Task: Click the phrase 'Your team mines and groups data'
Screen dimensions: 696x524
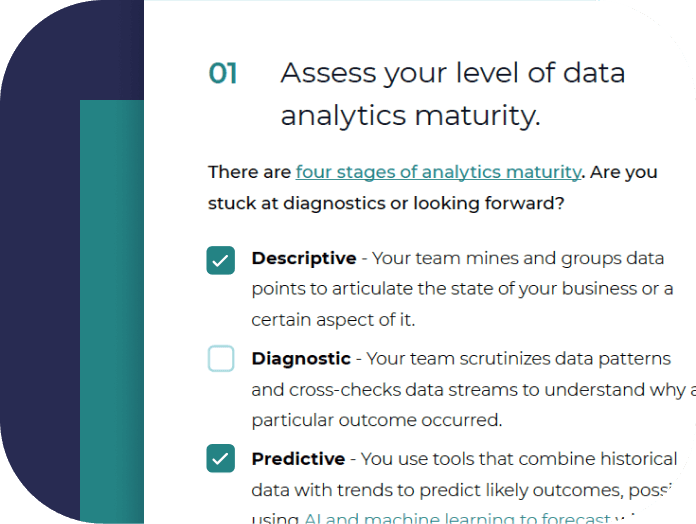Action: coord(518,258)
